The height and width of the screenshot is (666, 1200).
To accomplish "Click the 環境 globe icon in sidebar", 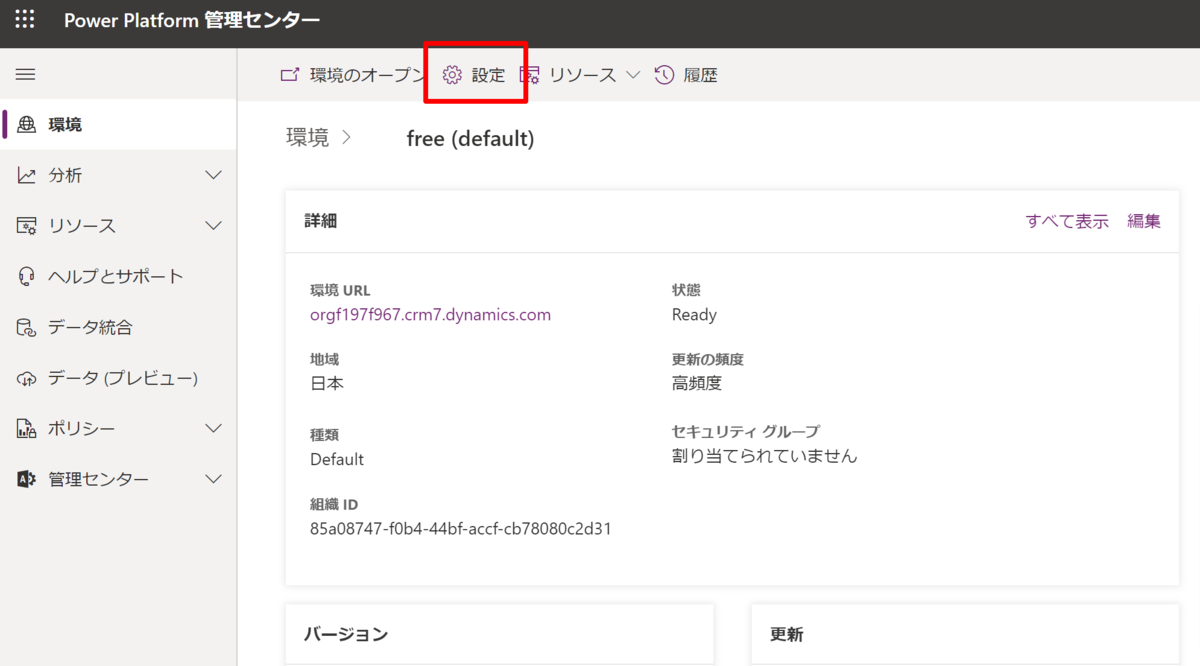I will point(27,124).
